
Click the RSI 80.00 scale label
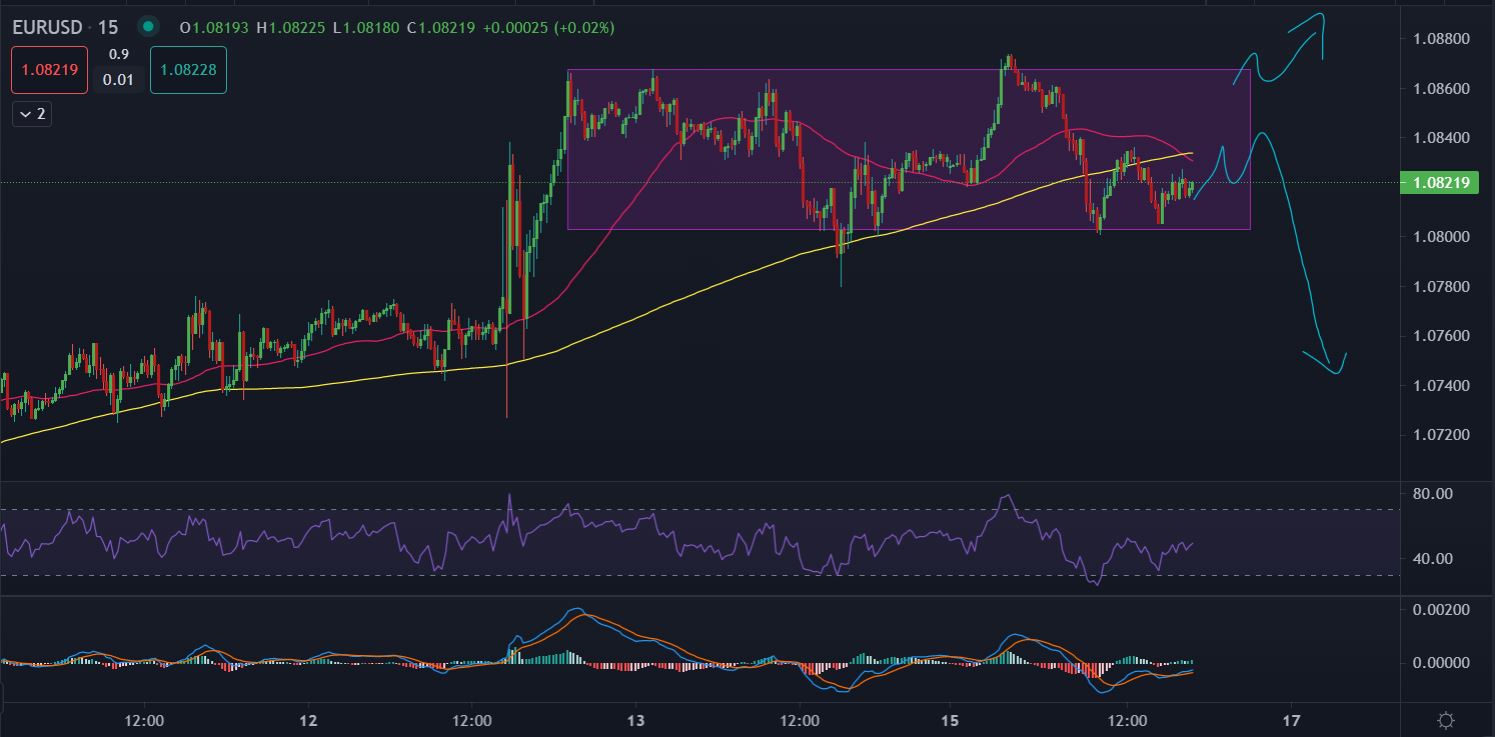(1432, 494)
